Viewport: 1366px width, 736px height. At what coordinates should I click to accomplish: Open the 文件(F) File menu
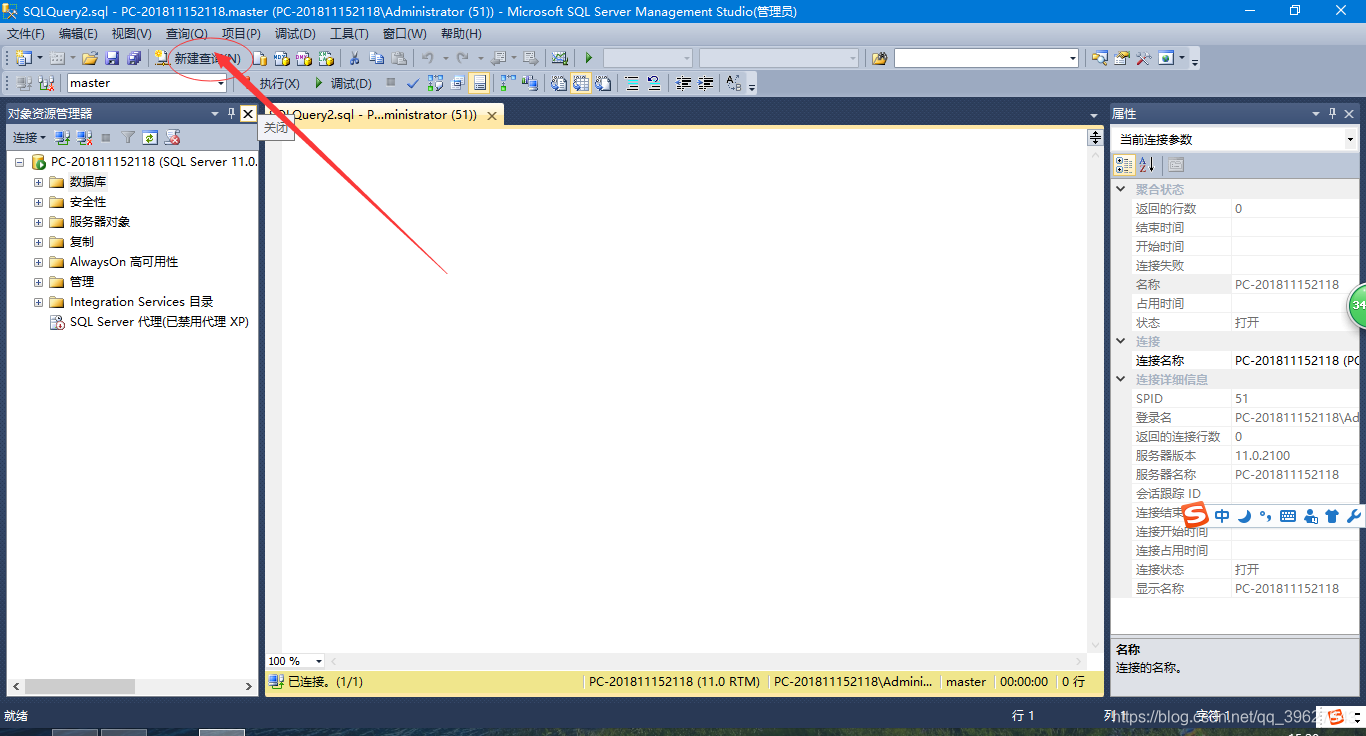[26, 34]
